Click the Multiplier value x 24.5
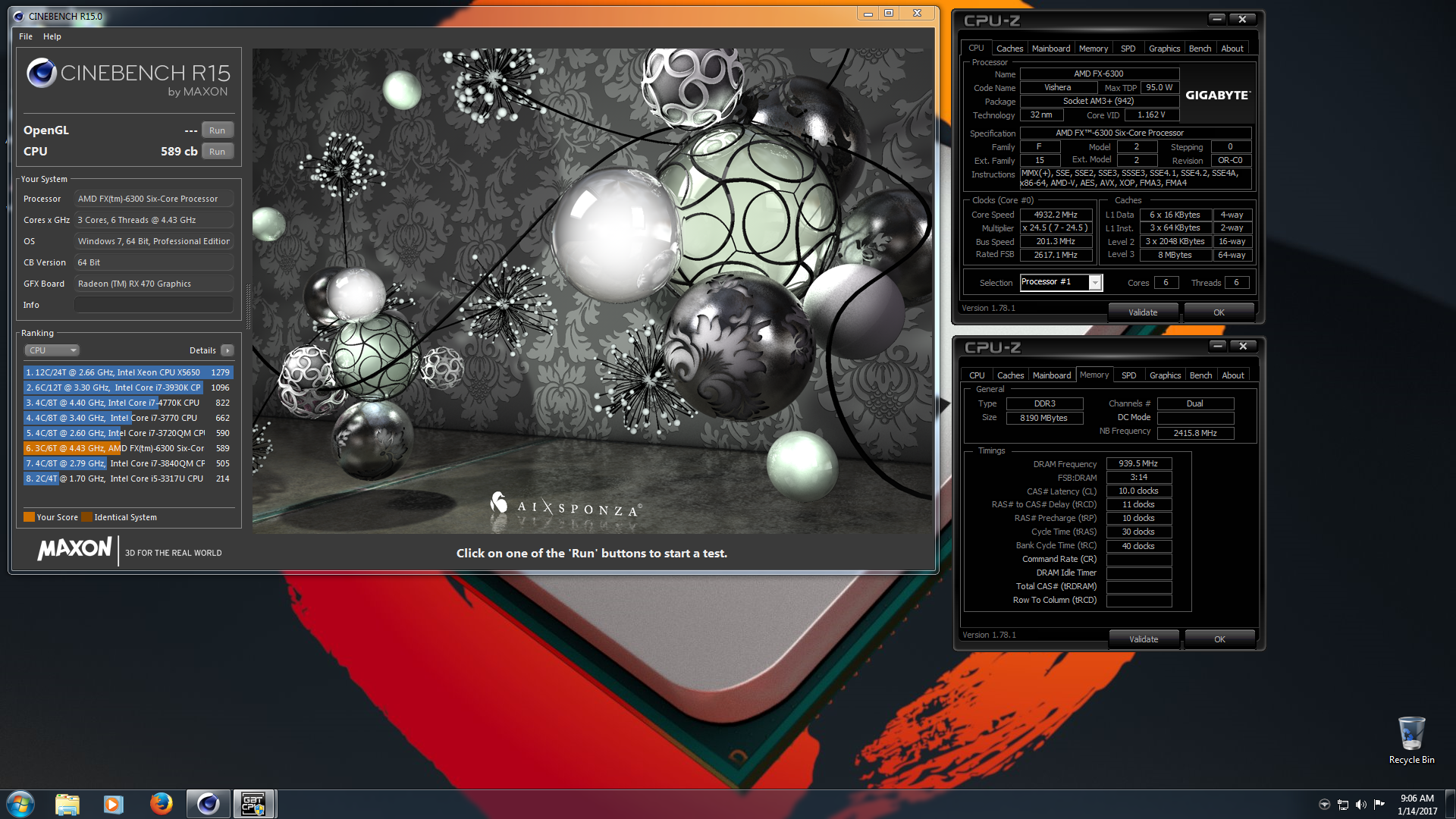Image resolution: width=1456 pixels, height=819 pixels. 1056,228
